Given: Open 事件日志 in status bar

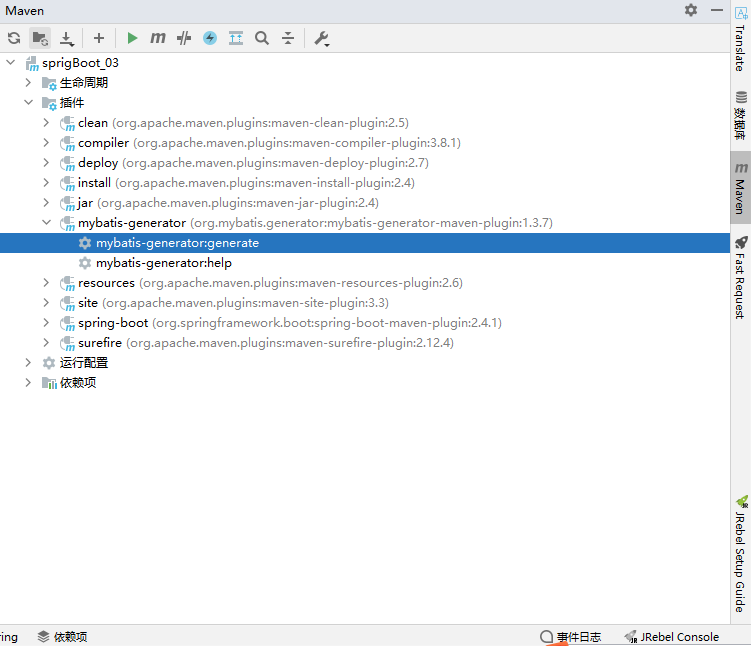Looking at the screenshot, I should click(x=570, y=637).
